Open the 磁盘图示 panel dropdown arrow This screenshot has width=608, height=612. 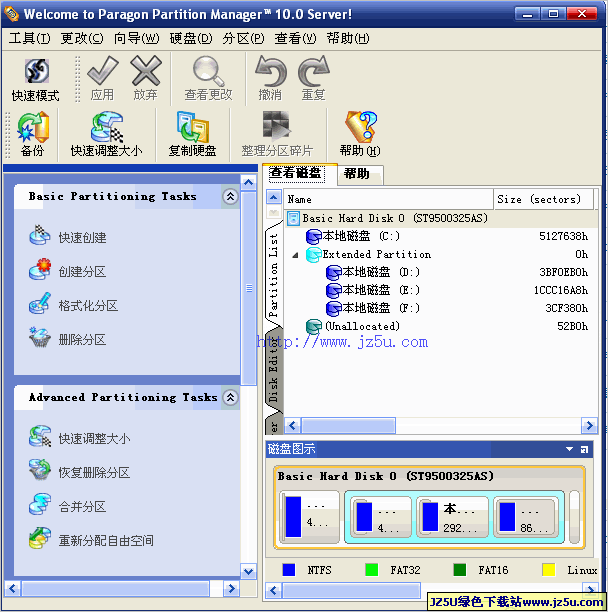tap(569, 449)
